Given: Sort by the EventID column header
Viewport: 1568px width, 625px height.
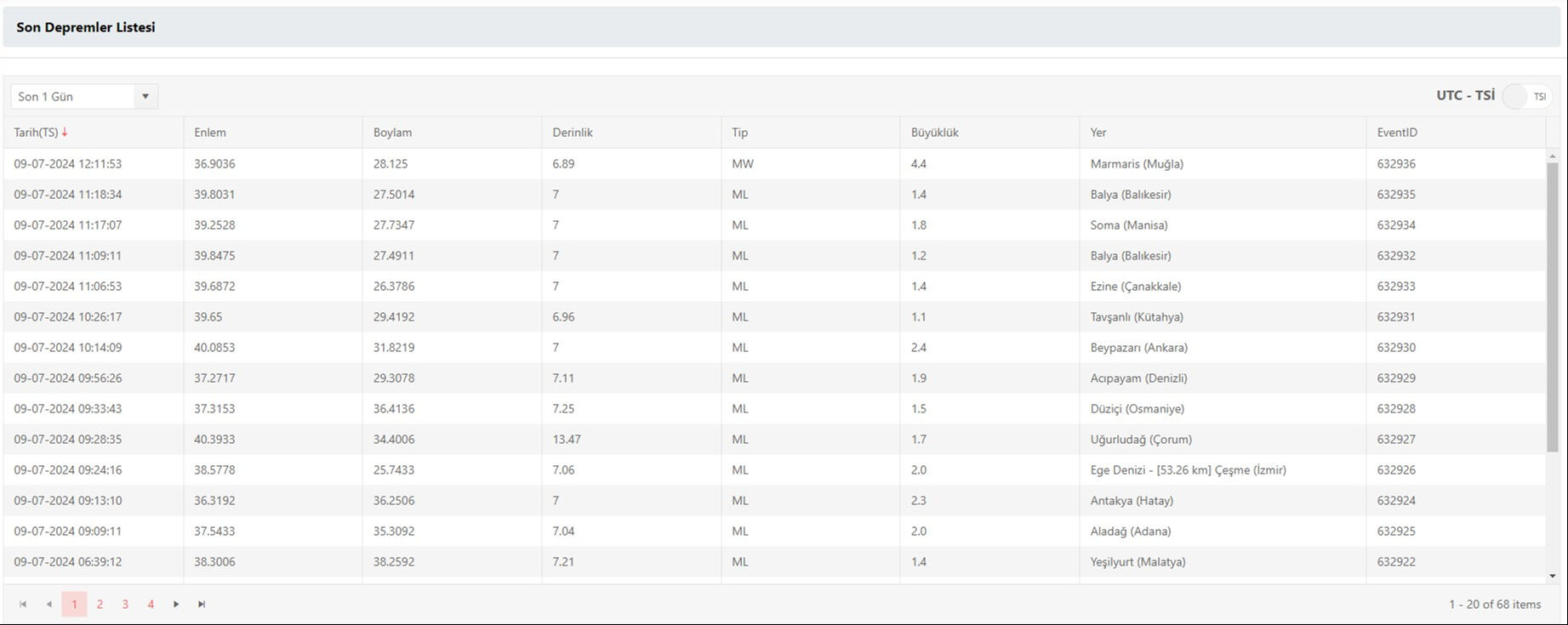Looking at the screenshot, I should point(1397,133).
